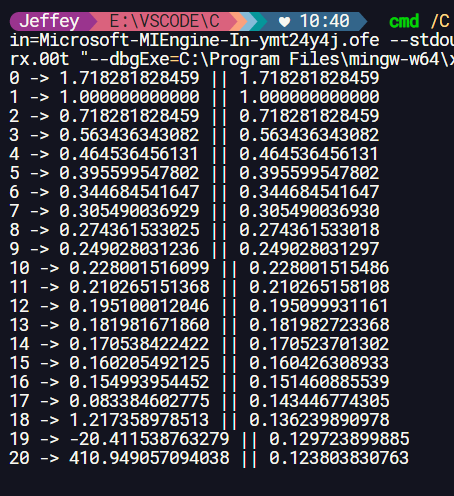Click the green cmd command text
This screenshot has width=454, height=496.
[x=404, y=22]
